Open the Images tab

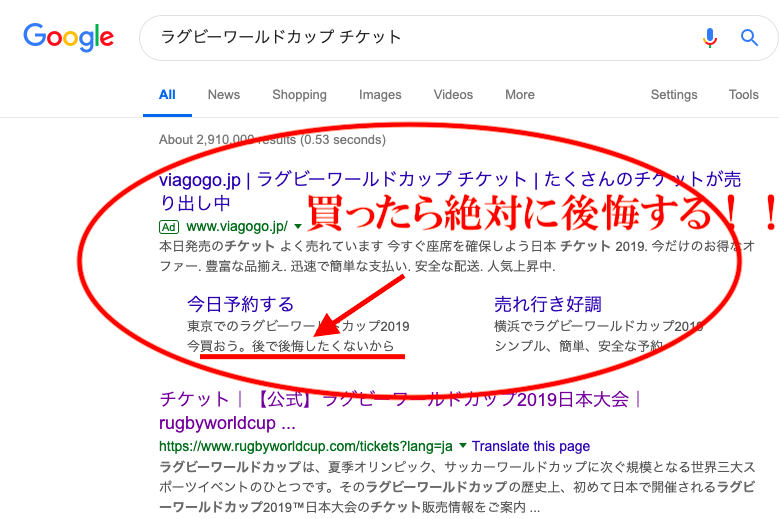[x=380, y=95]
